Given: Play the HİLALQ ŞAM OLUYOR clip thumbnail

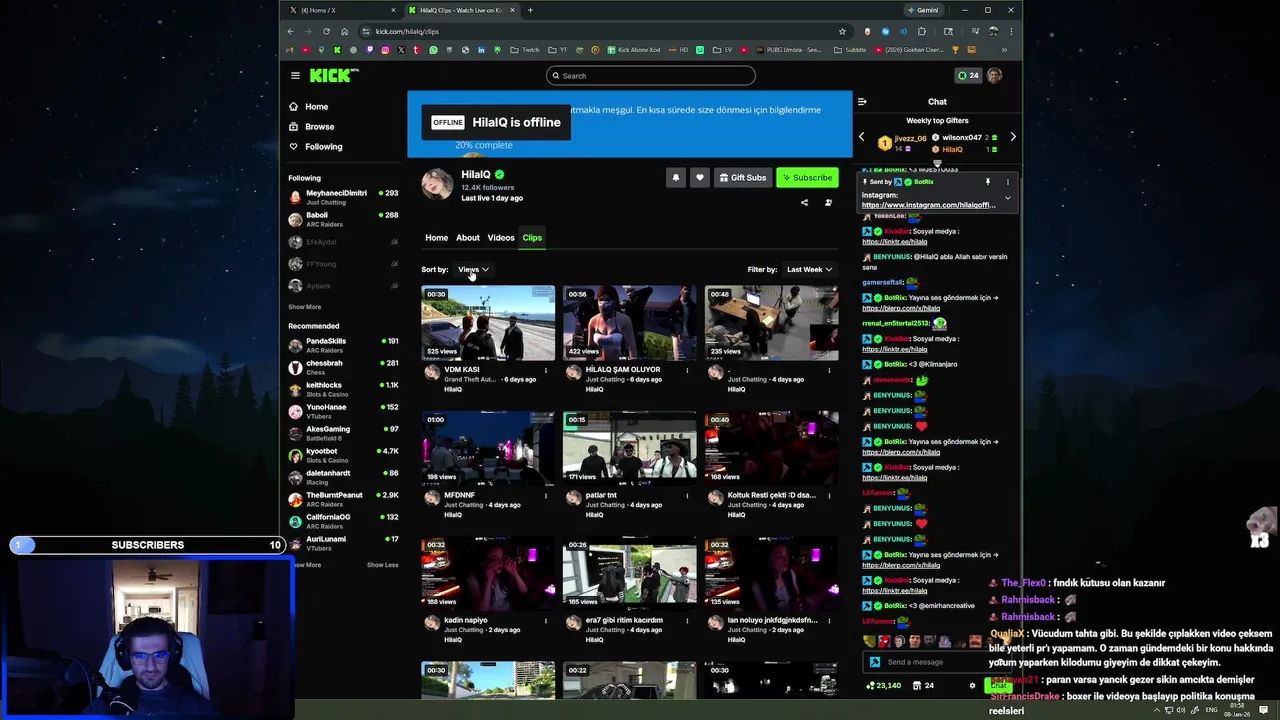Looking at the screenshot, I should coord(630,323).
